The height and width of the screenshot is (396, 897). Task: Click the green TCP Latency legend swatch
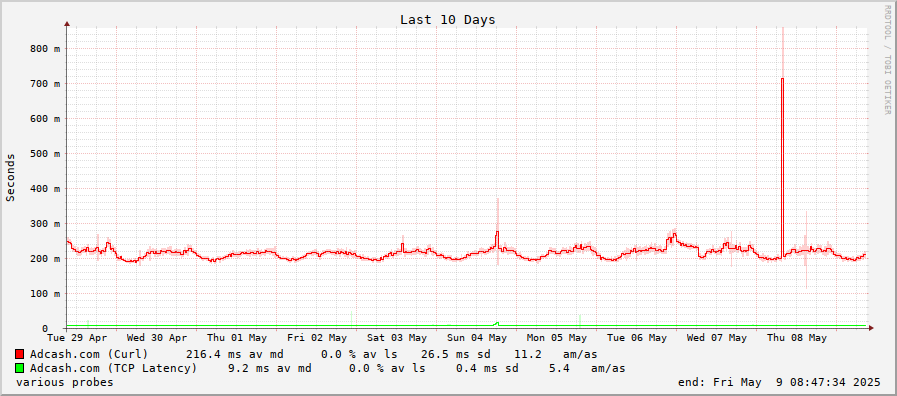click(x=19, y=368)
